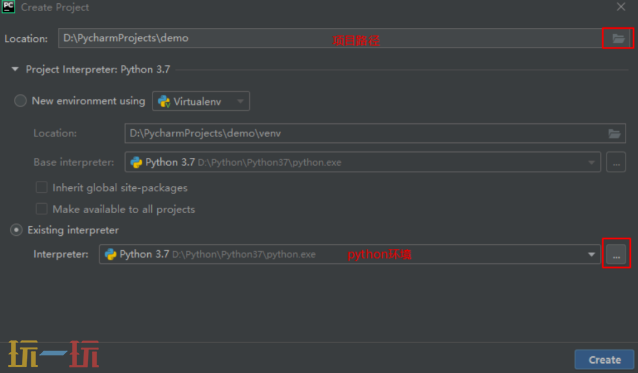
Task: Enable Make available to all projects
Action: click(42, 209)
